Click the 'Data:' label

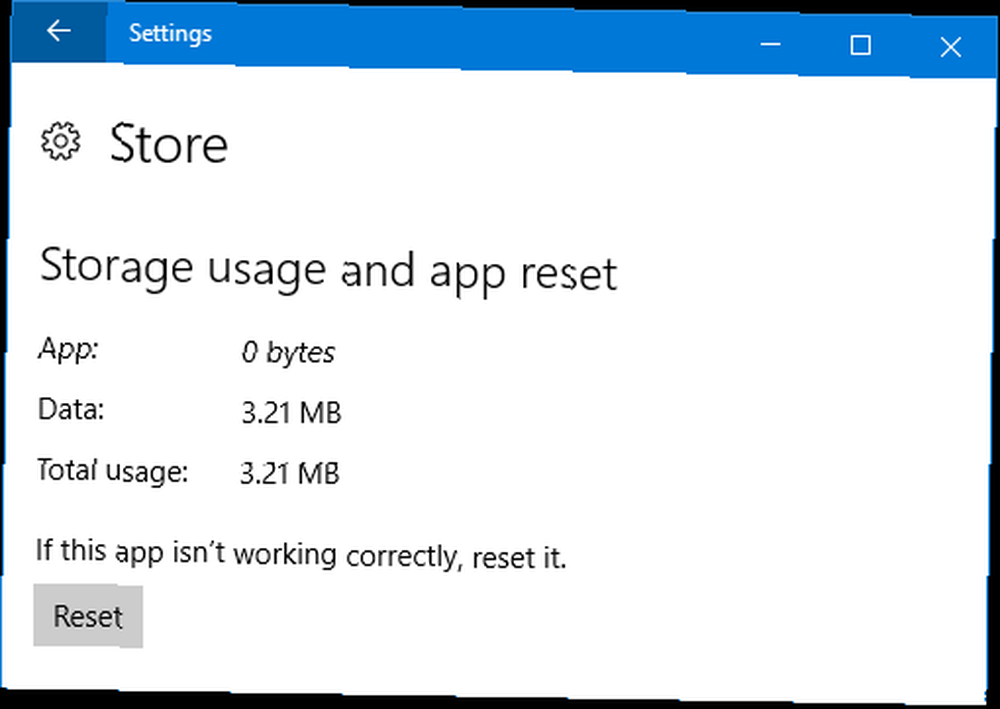pos(71,409)
